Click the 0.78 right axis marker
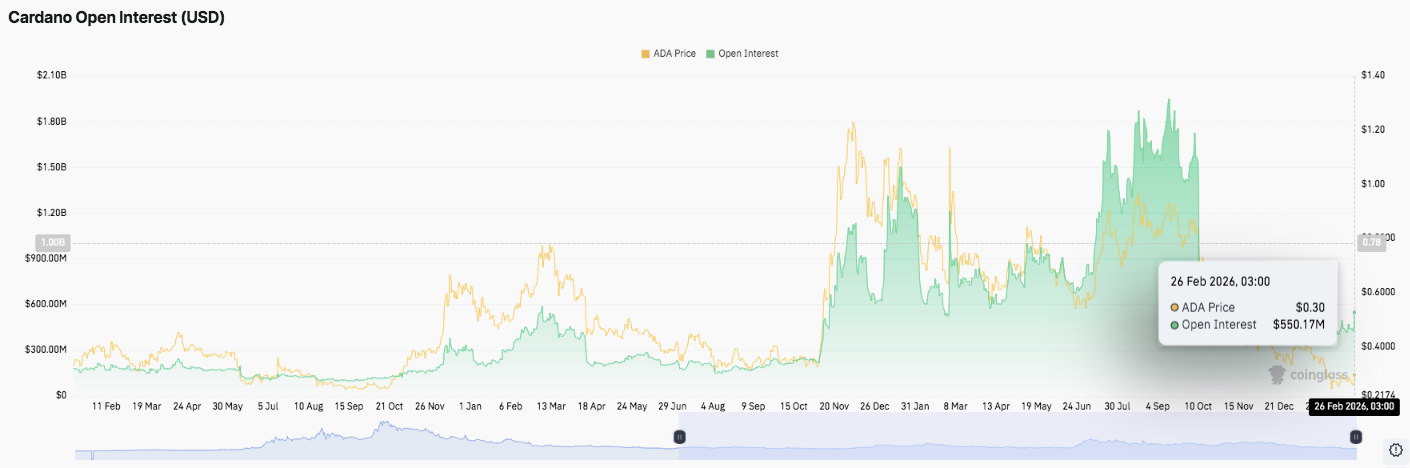Viewport: 1410px width, 468px height. (1370, 242)
